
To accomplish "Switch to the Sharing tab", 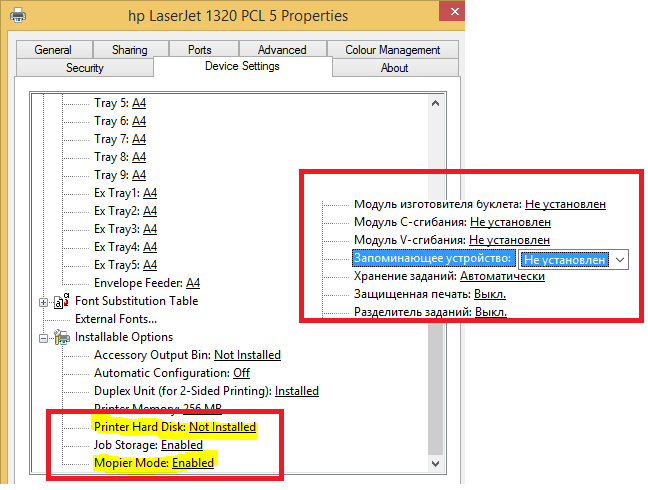I will pos(130,50).
